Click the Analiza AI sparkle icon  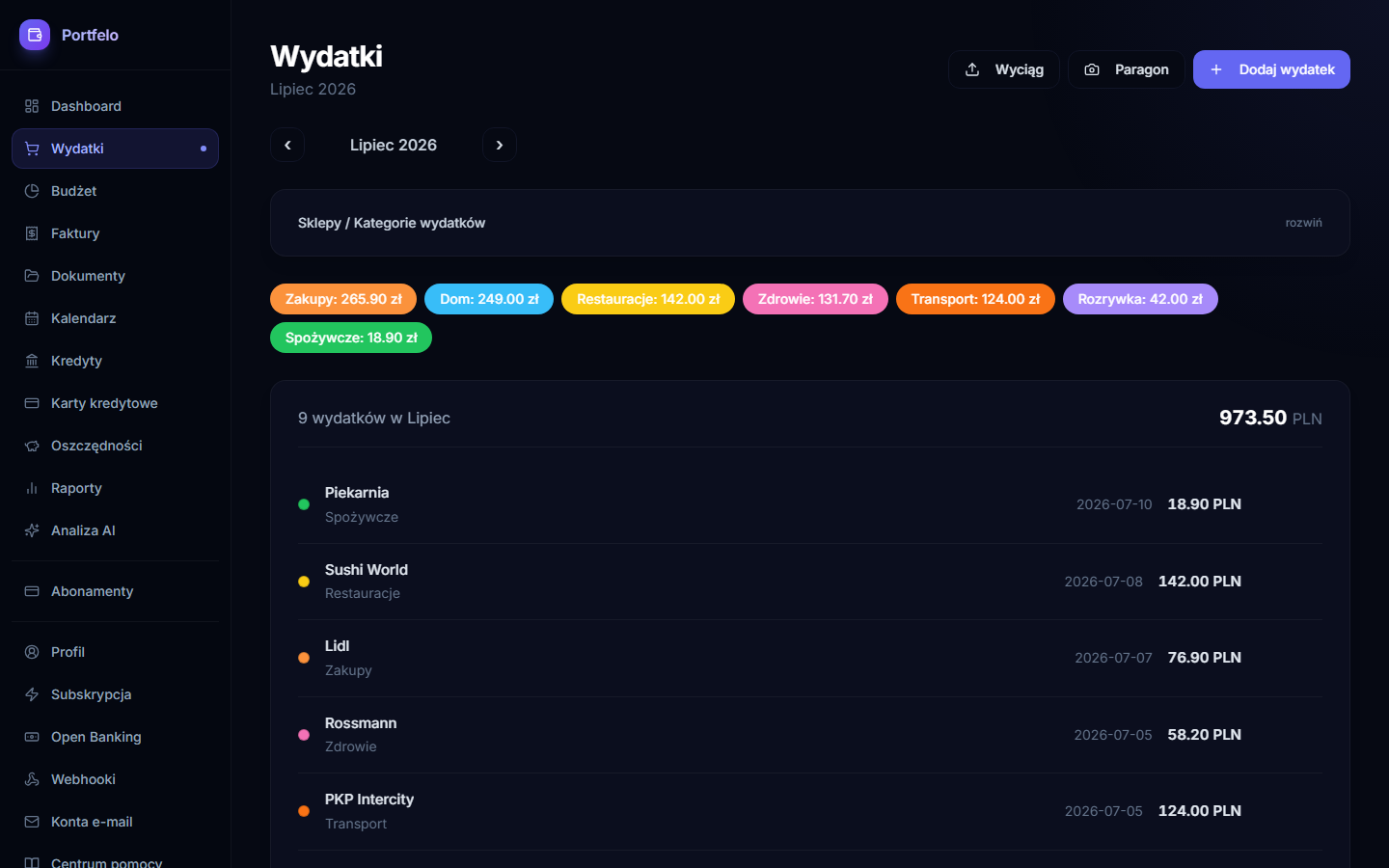coord(32,530)
